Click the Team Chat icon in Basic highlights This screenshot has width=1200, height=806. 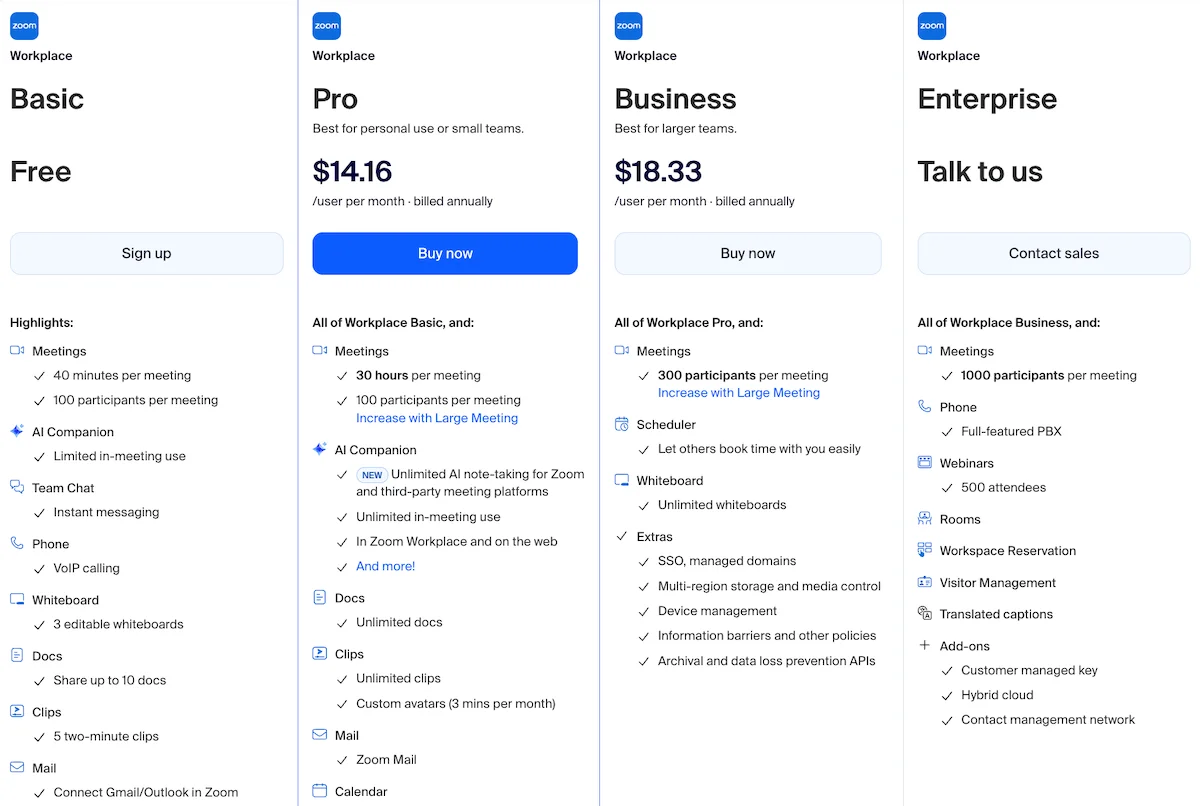coord(17,487)
